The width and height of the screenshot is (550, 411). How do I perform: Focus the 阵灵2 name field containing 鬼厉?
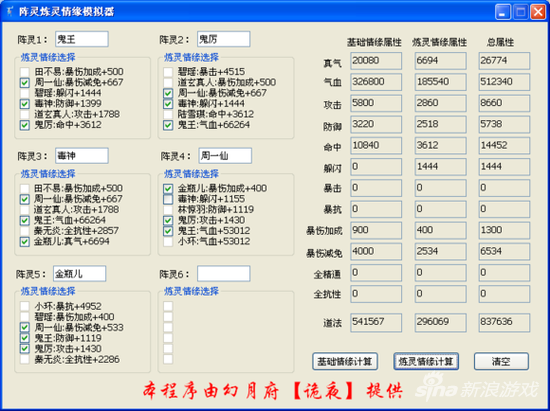[x=224, y=39]
